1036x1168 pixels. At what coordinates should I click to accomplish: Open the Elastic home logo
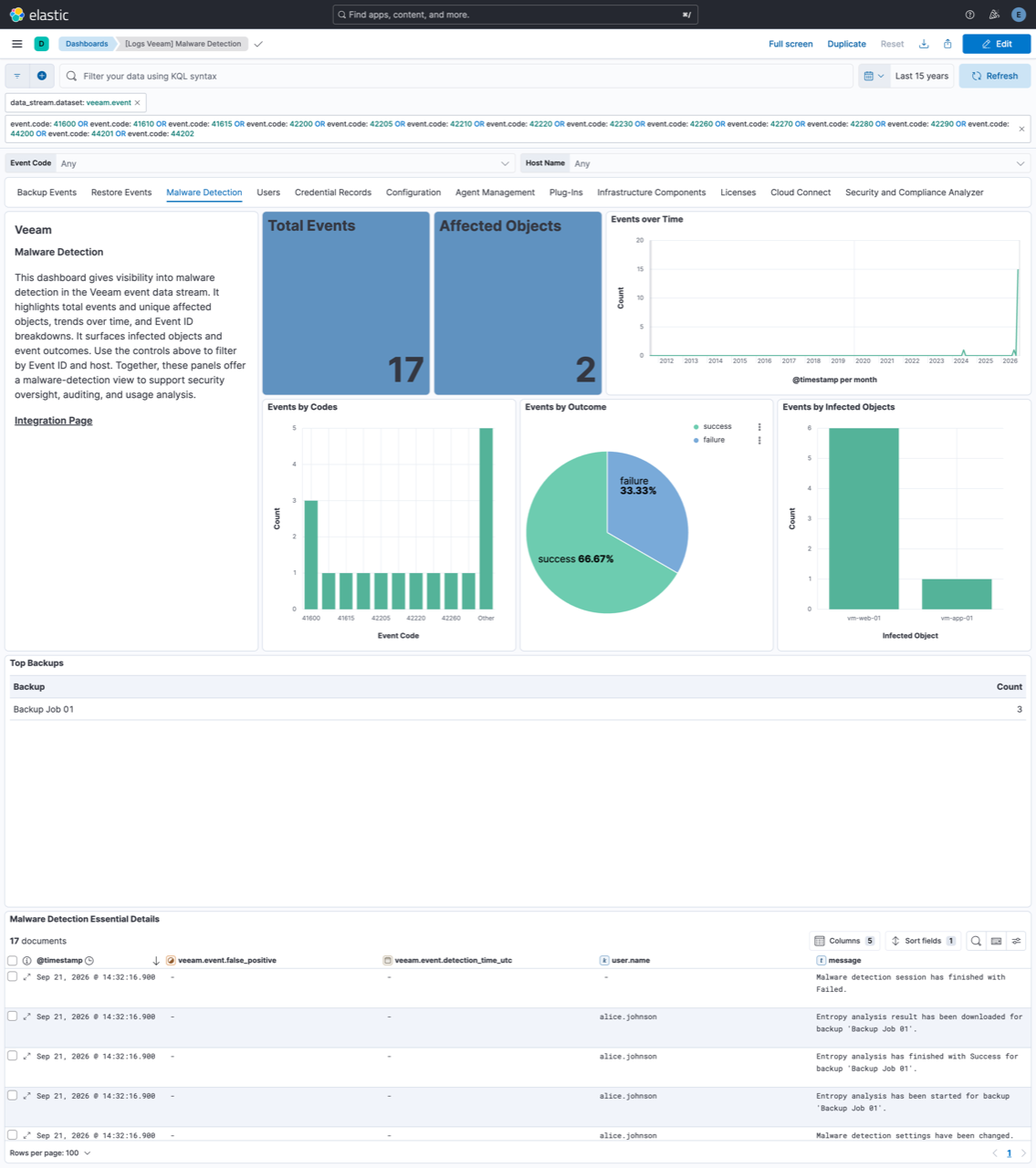38,15
